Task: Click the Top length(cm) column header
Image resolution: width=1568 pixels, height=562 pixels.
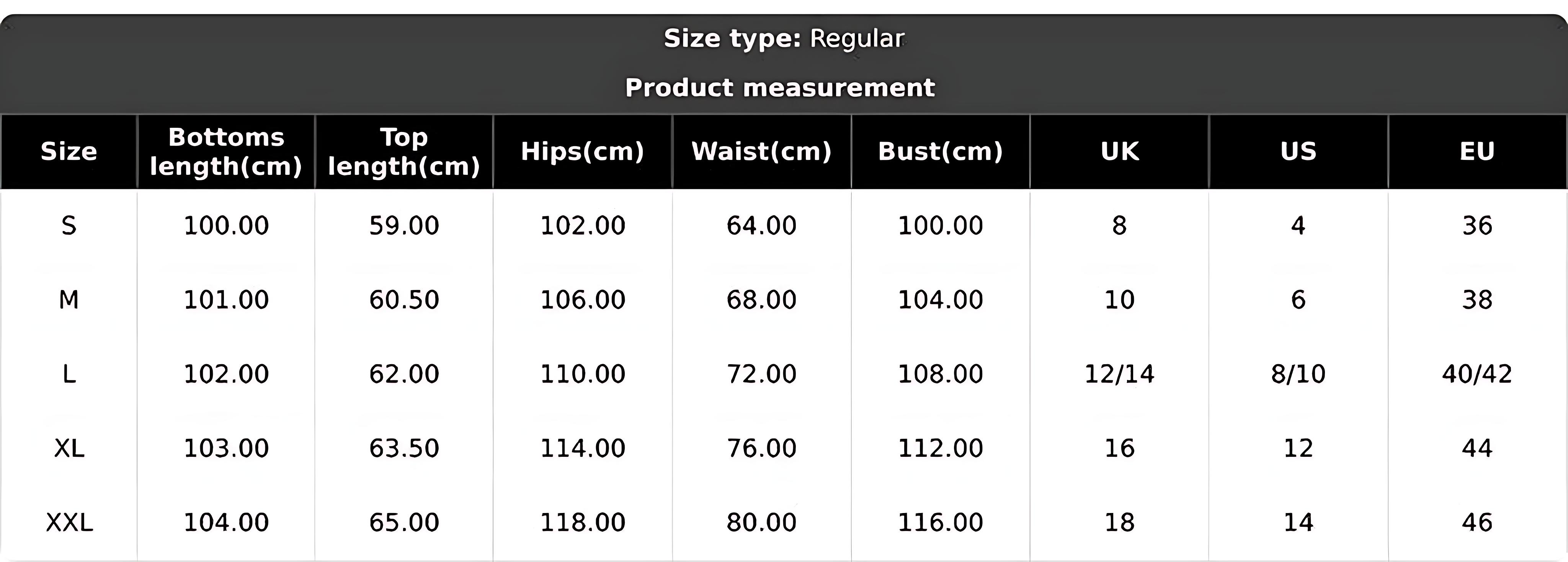Action: 404,151
